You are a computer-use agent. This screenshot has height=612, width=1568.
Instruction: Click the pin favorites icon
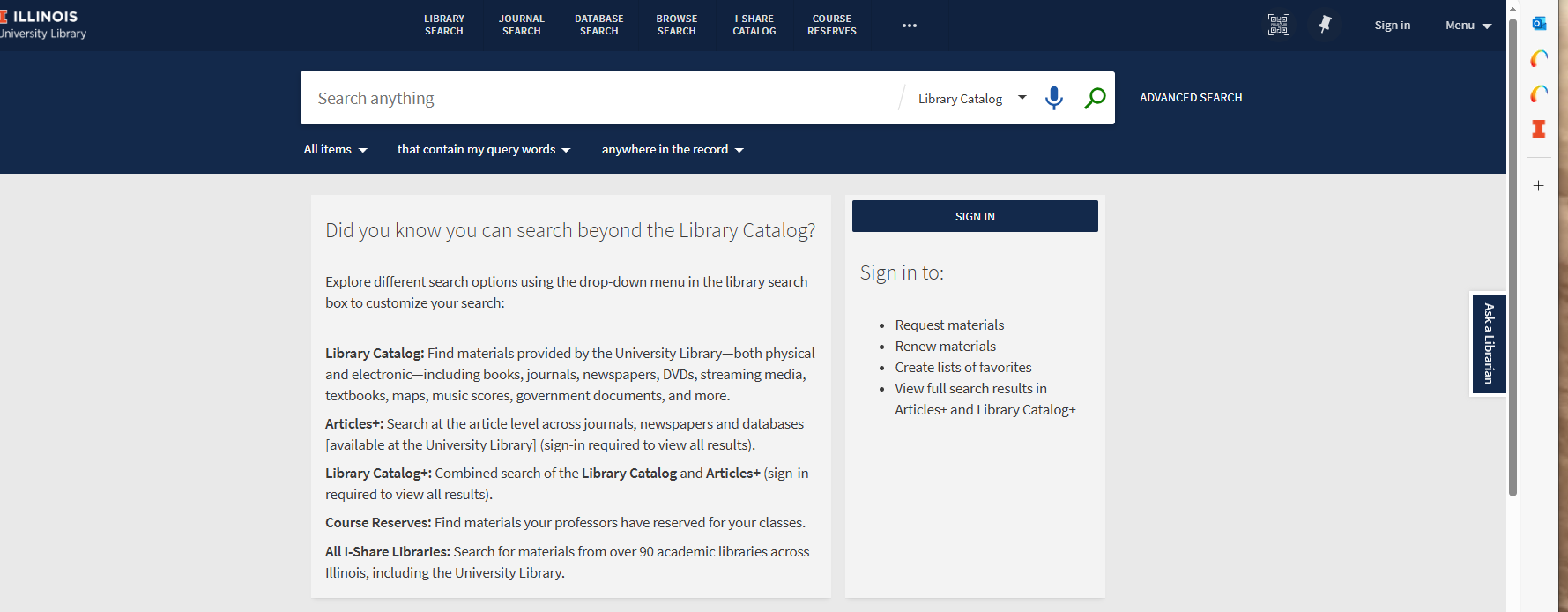(1325, 25)
